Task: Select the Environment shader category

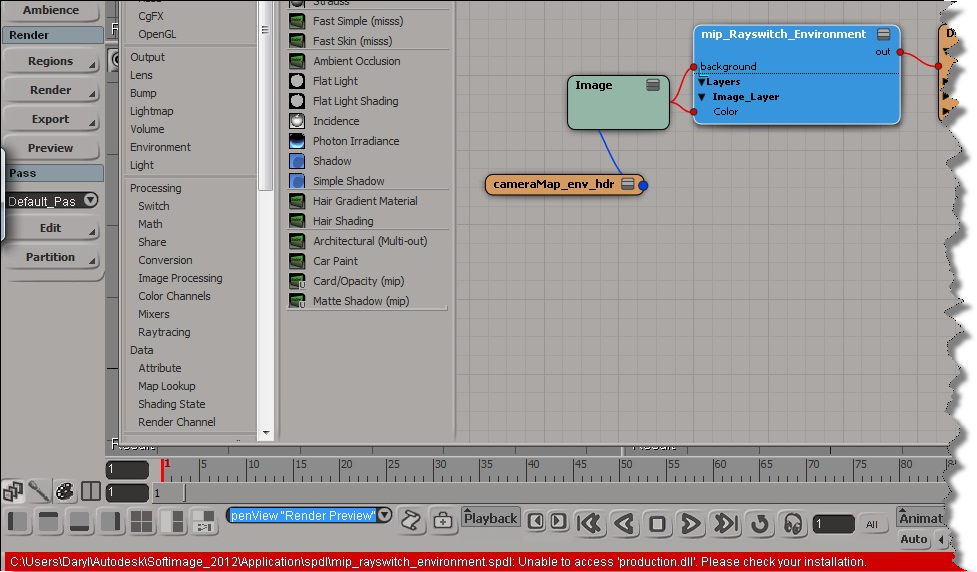Action: click(x=160, y=147)
